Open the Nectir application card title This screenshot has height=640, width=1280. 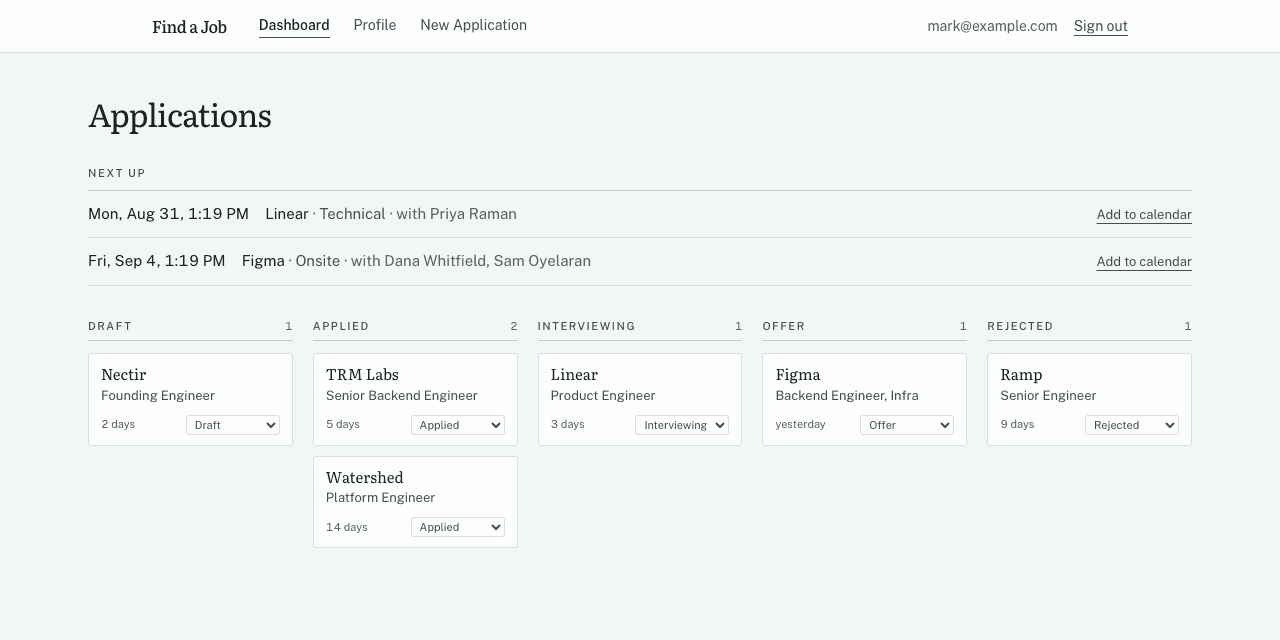point(124,374)
